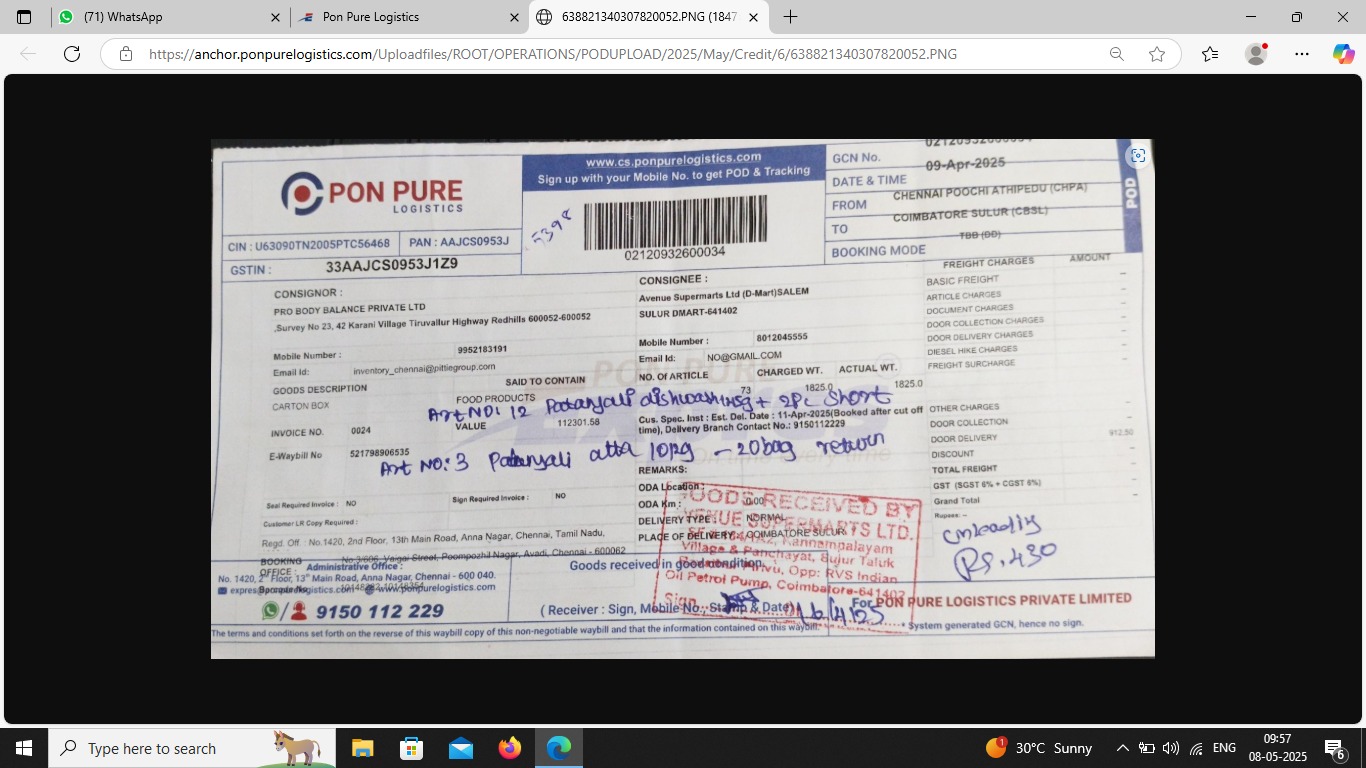Open Firefox from the taskbar
The image size is (1366, 768).
coord(510,748)
